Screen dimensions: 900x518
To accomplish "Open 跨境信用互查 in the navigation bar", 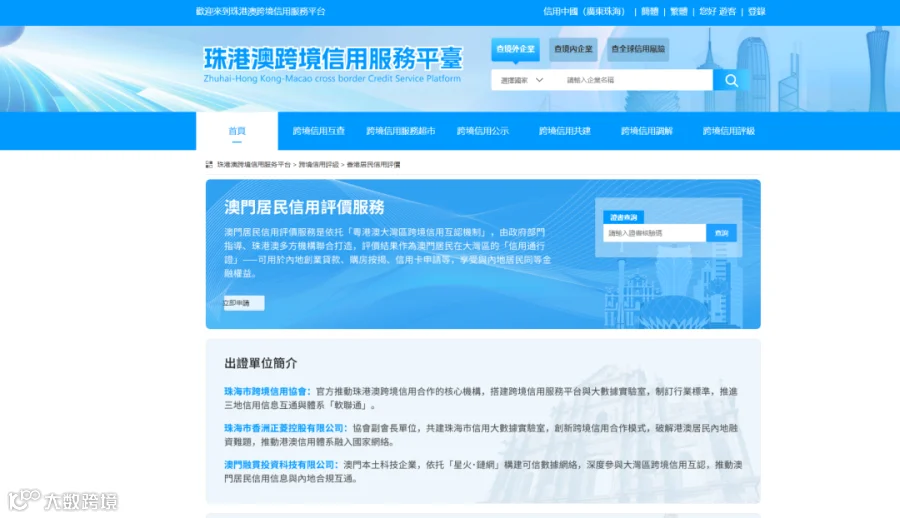I will (319, 131).
